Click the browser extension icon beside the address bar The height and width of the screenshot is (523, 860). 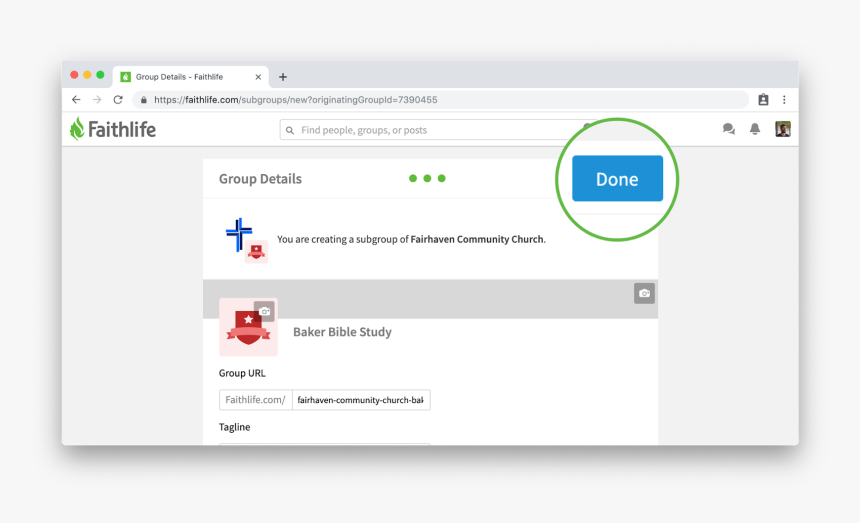tap(763, 100)
